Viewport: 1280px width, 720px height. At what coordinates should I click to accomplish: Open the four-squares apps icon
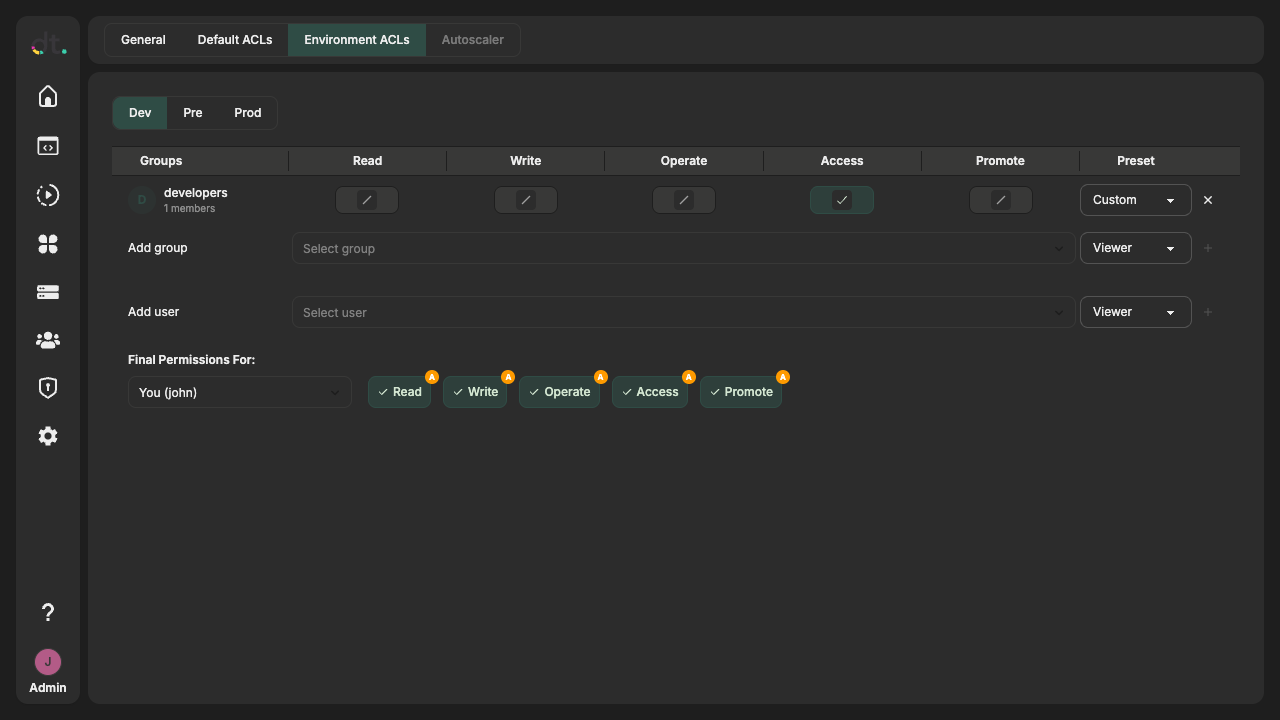(x=48, y=244)
